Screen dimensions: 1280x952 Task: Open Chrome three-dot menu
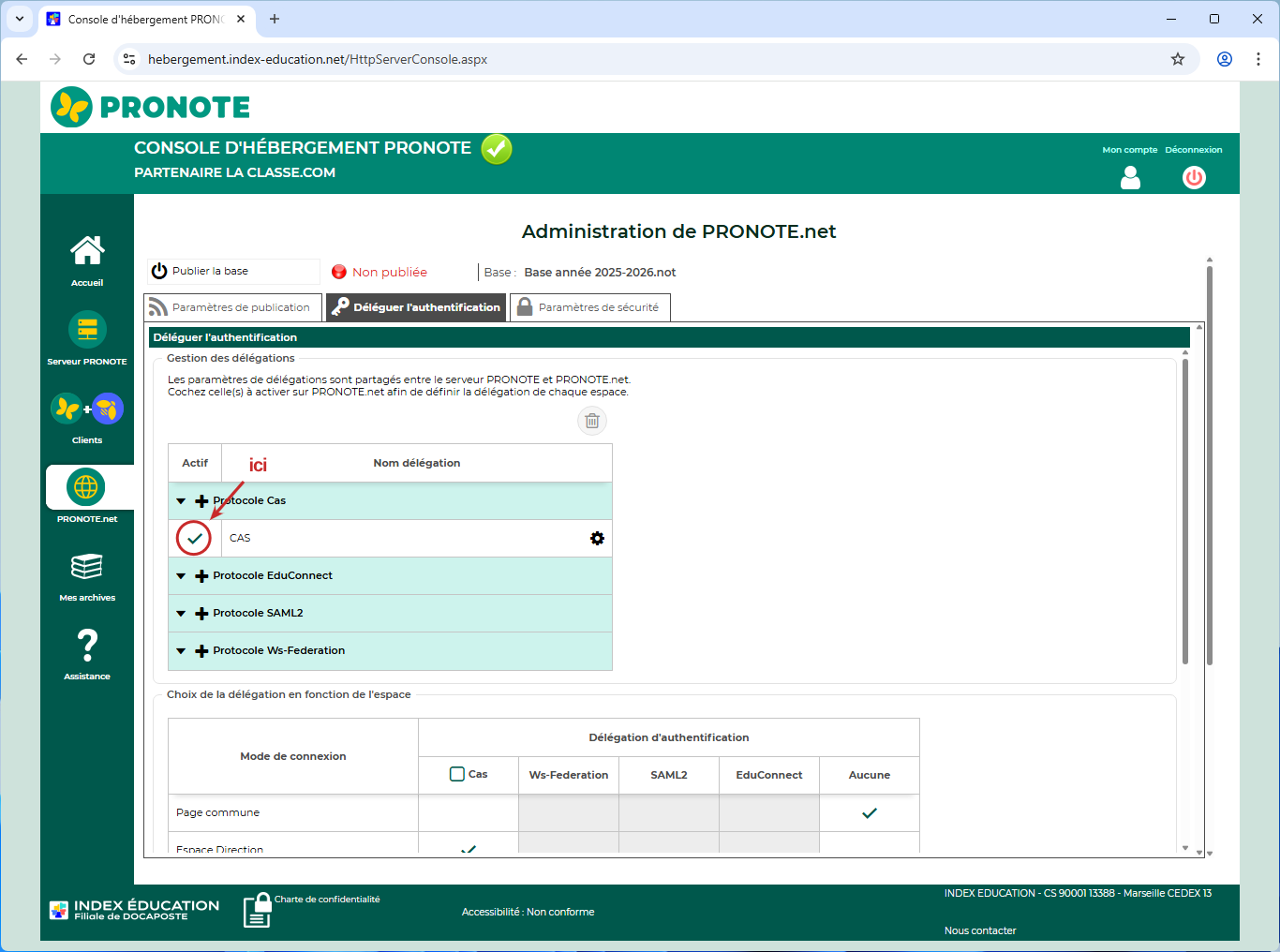[1258, 59]
